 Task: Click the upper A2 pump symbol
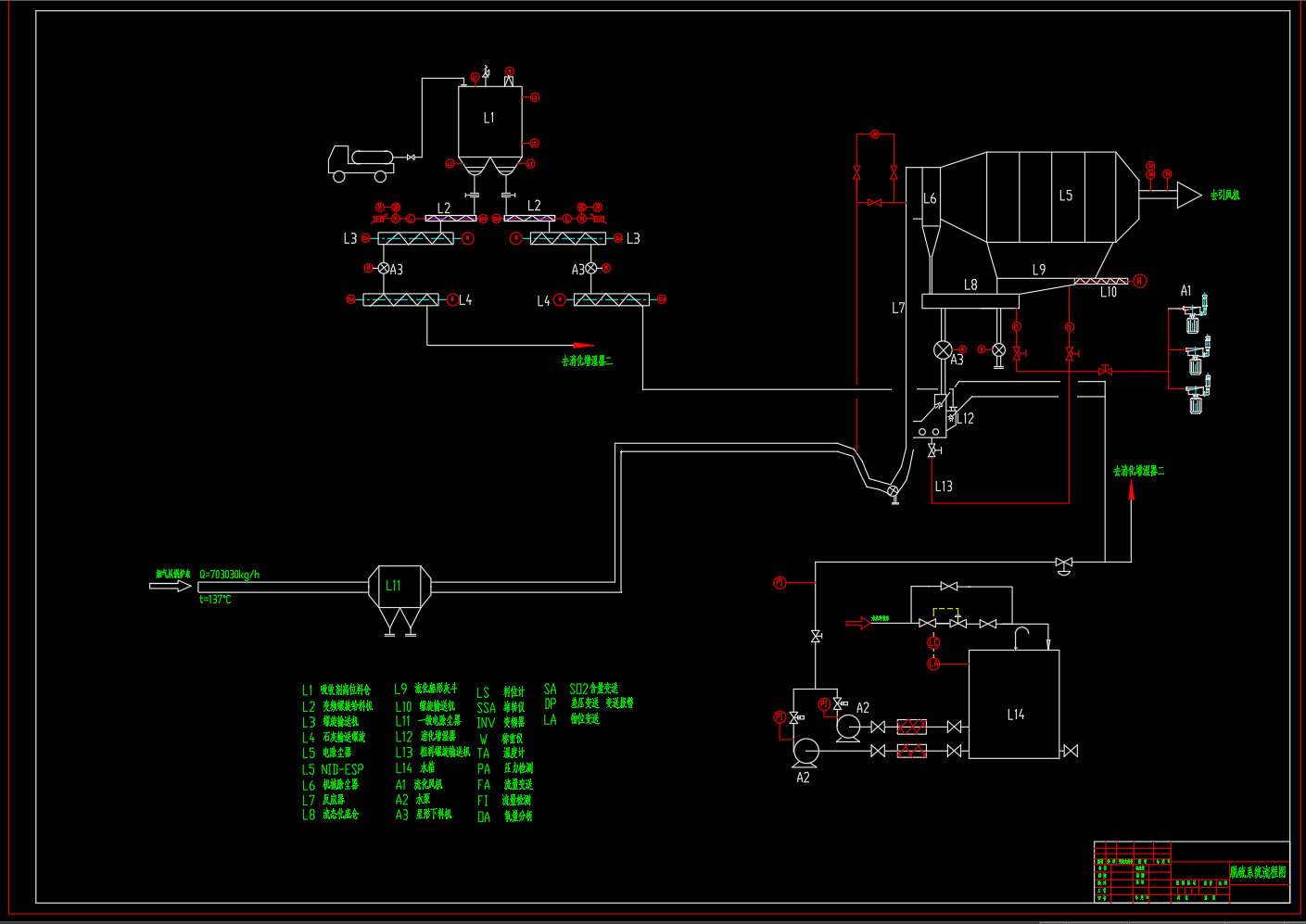click(x=848, y=728)
